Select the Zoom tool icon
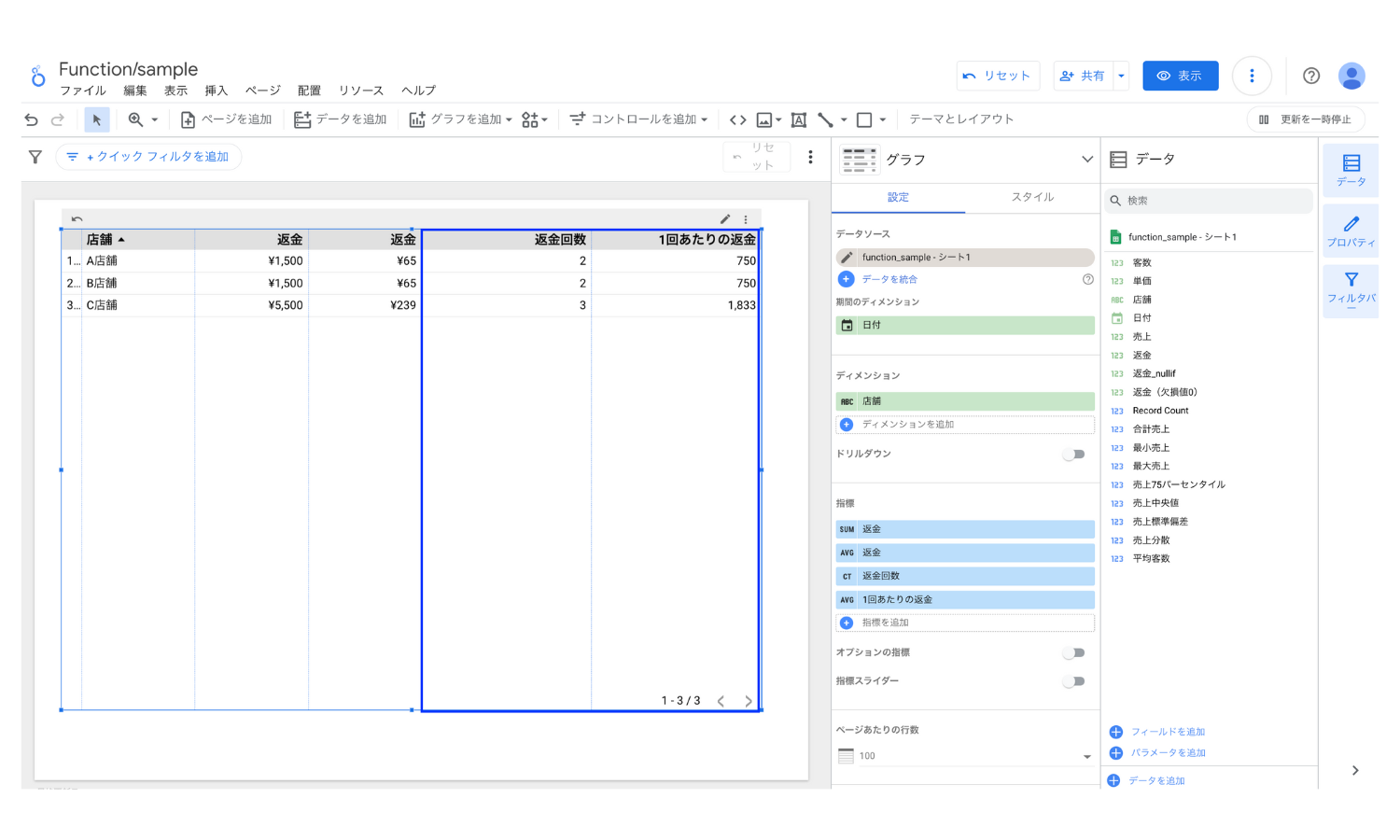The height and width of the screenshot is (840, 1400). point(133,119)
